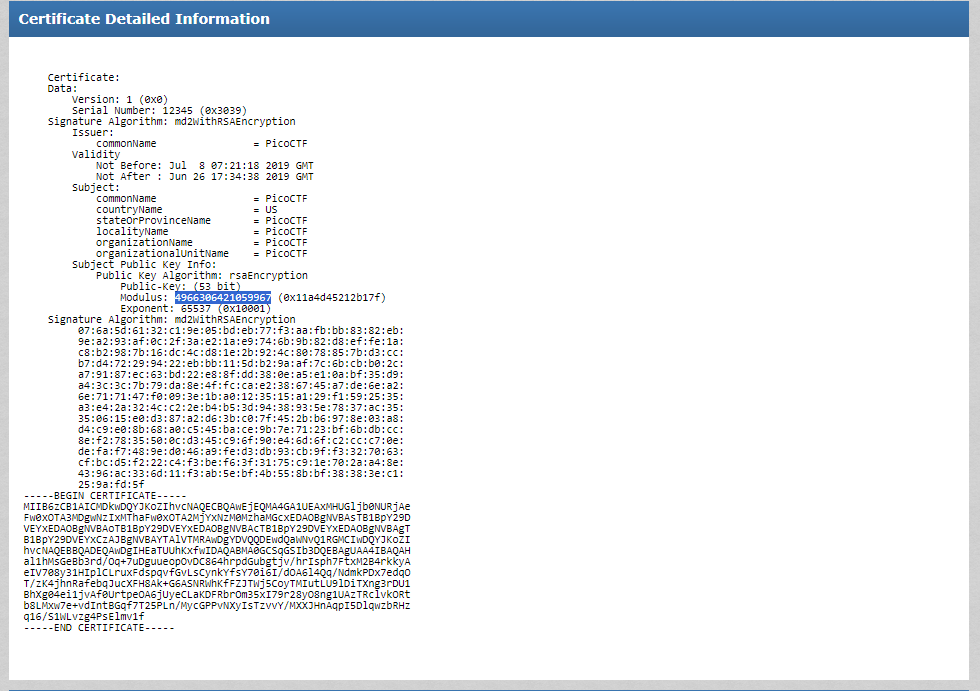
Task: Click the Serial Number 12345 line
Action: 159,110
